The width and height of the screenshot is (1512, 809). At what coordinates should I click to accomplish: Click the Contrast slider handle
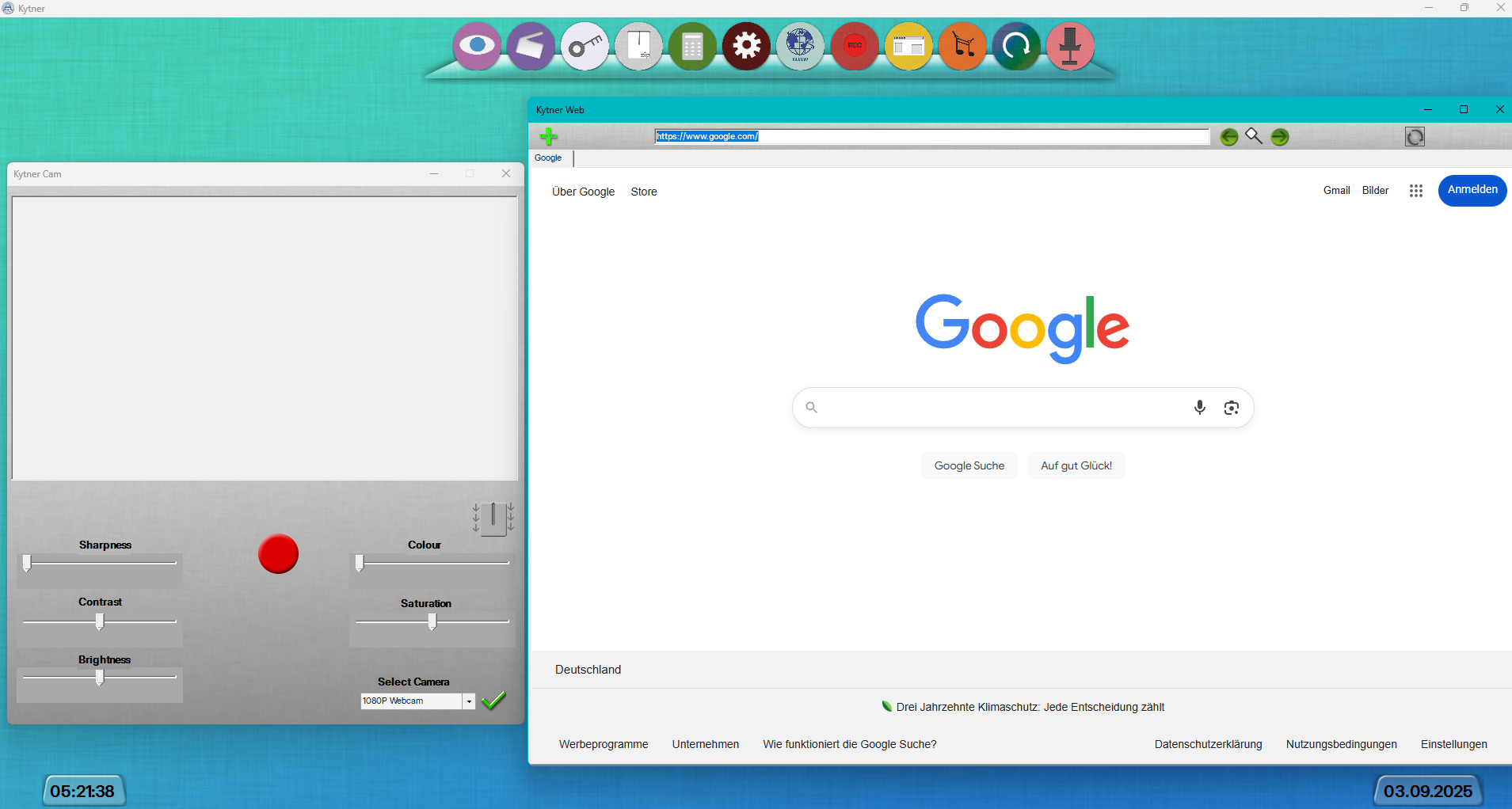[x=100, y=622]
